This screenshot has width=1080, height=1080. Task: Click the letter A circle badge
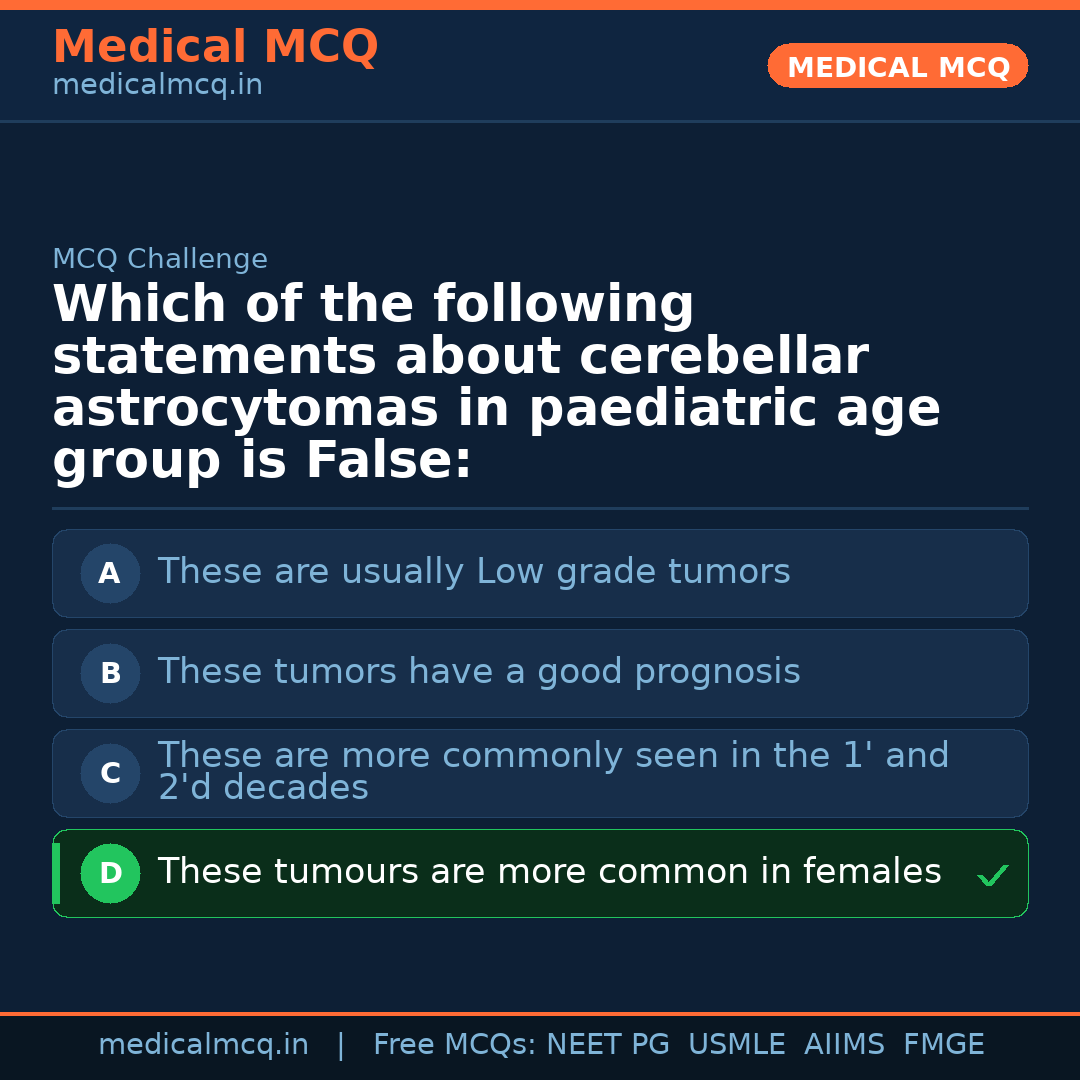tap(110, 574)
